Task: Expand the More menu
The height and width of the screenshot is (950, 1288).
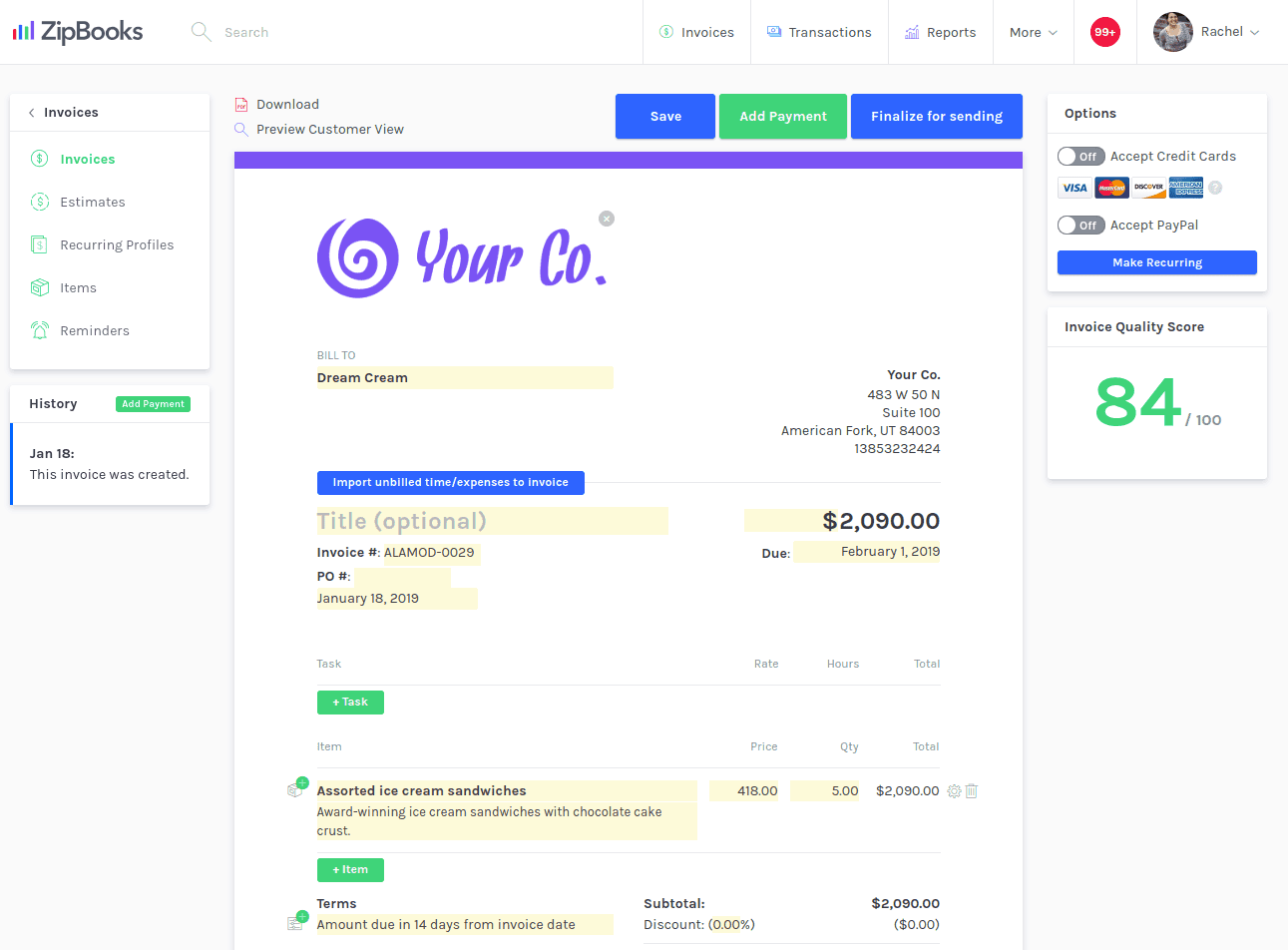Action: pyautogui.click(x=1033, y=31)
